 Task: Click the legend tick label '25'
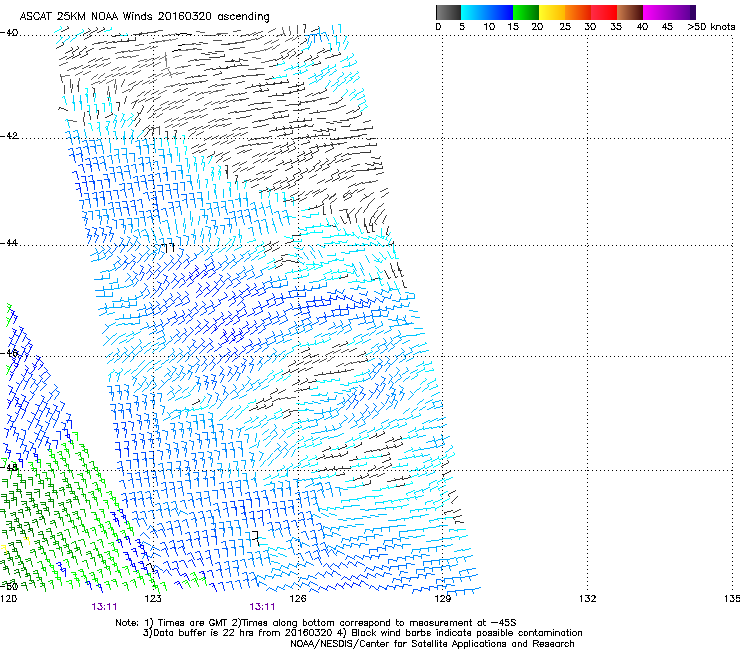point(565,27)
